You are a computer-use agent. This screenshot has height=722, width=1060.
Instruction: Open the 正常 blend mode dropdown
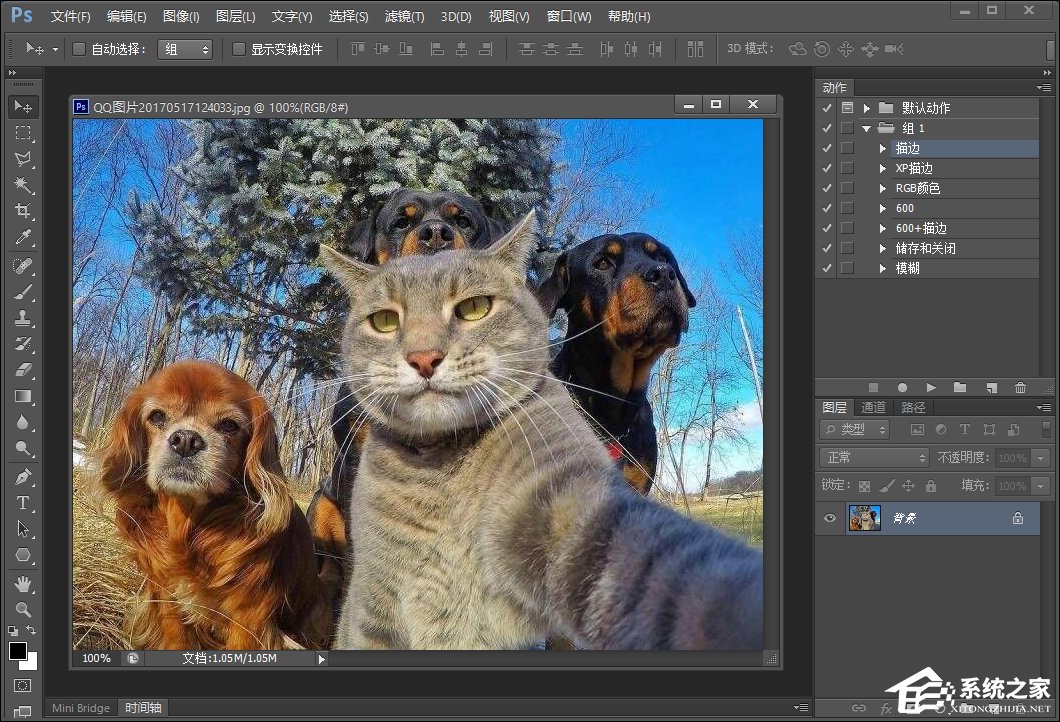coord(875,457)
